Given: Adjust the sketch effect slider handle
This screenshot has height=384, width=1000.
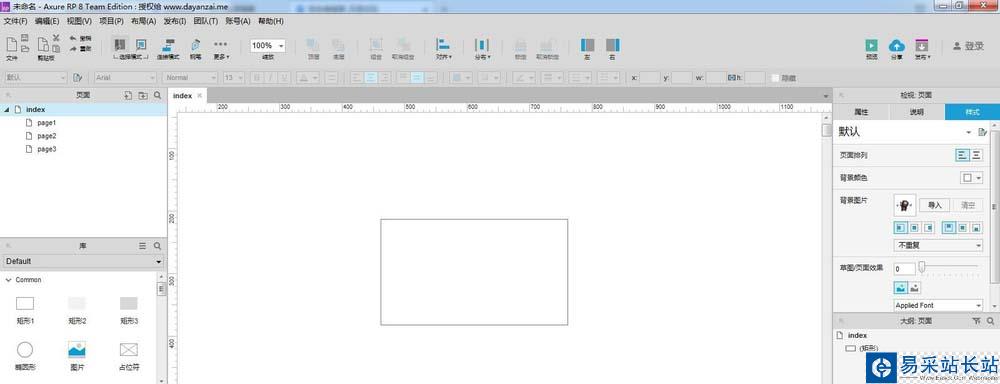Looking at the screenshot, I should [x=922, y=267].
